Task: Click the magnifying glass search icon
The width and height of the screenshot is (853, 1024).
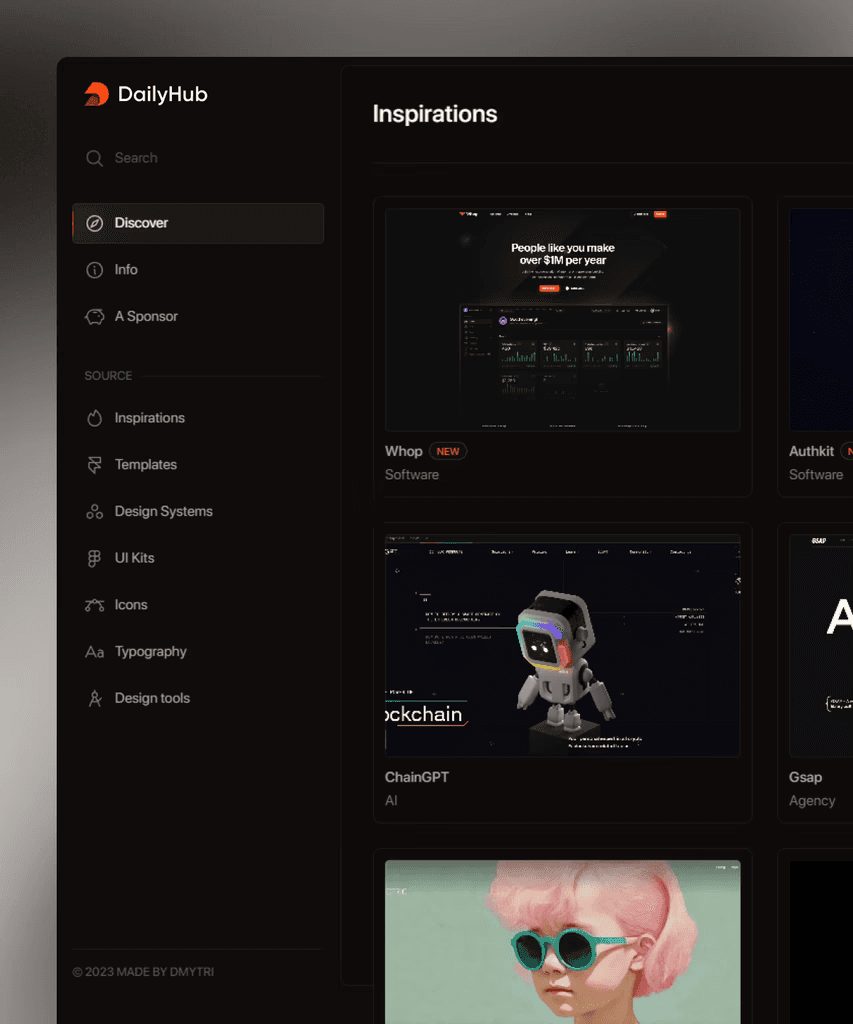Action: (x=95, y=158)
